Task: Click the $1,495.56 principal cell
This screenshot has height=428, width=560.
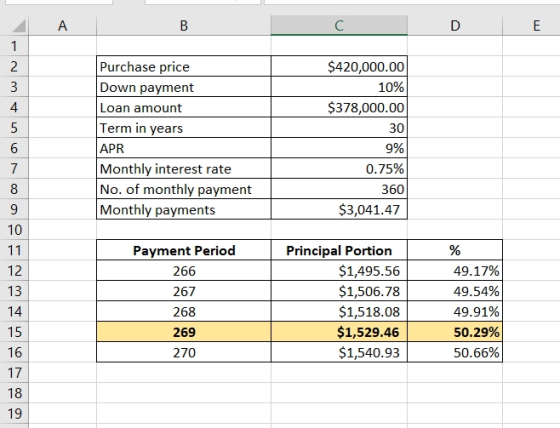Action: (339, 270)
